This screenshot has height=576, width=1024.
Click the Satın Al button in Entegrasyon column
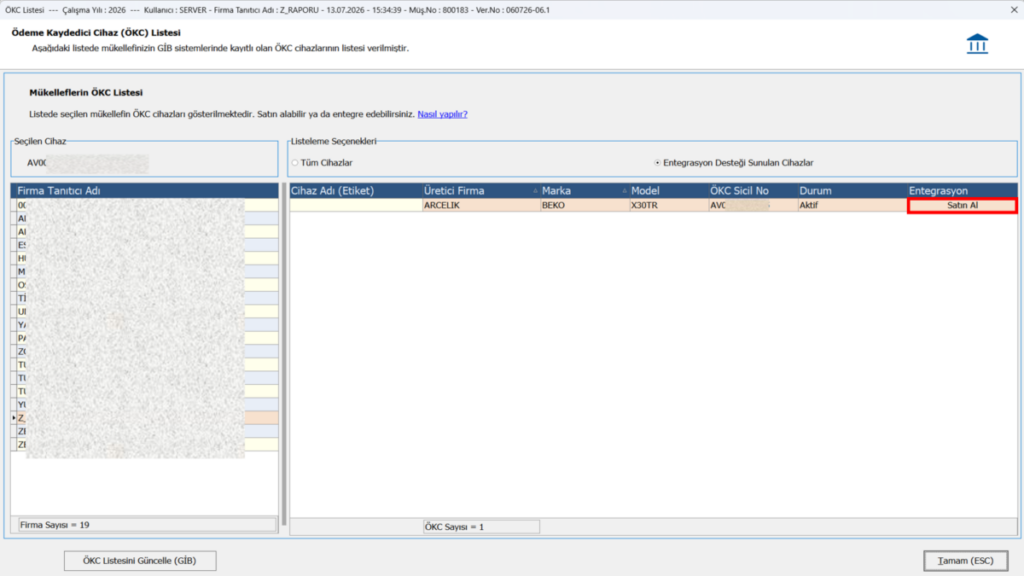click(962, 205)
